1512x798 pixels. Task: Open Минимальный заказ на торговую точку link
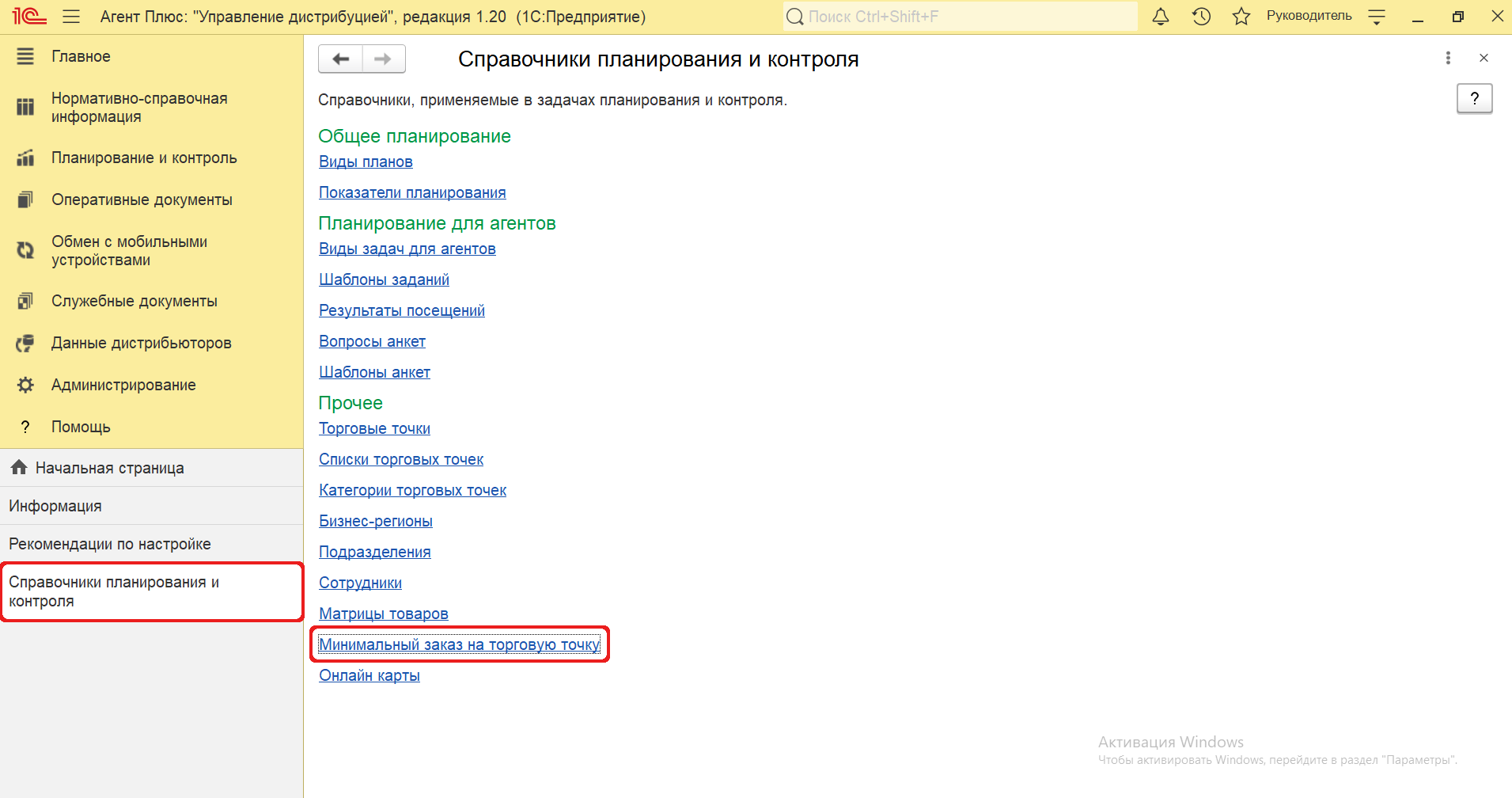tap(459, 644)
